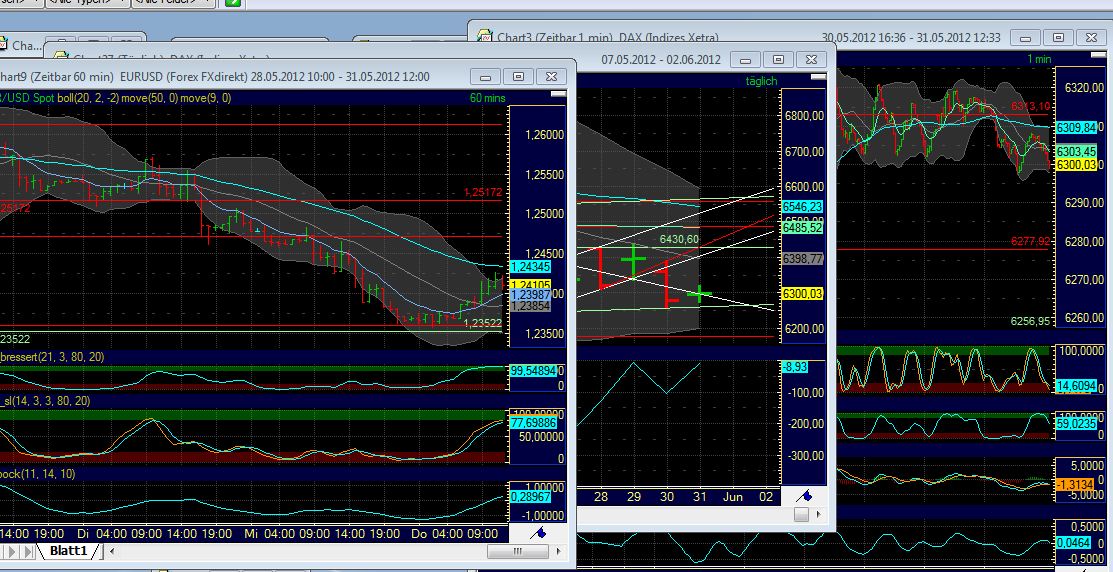1113x572 pixels.
Task: Click the 1,24345 cyan price tag
Action: pos(530,267)
